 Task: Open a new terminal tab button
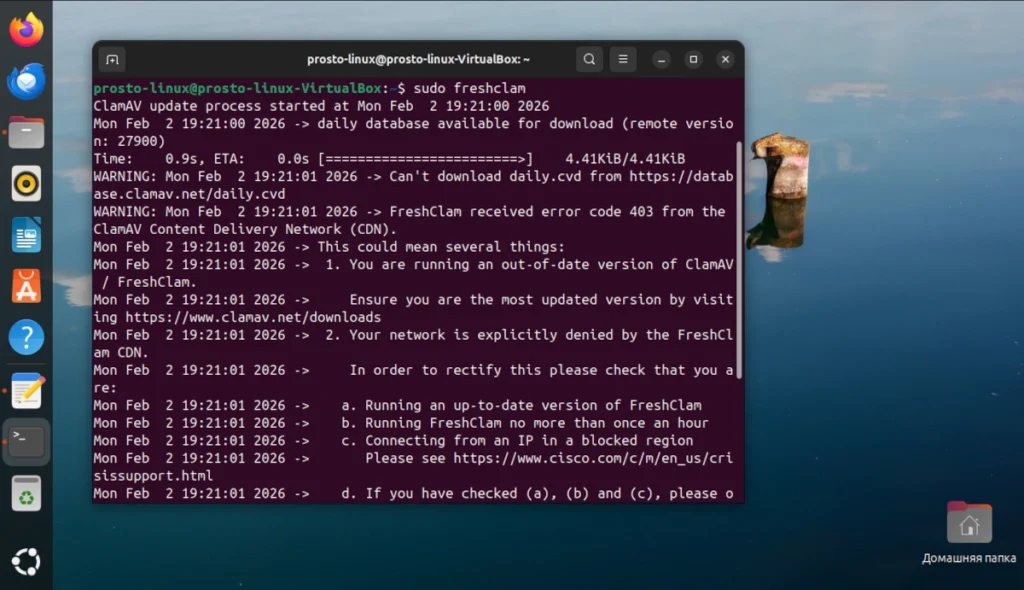point(112,59)
